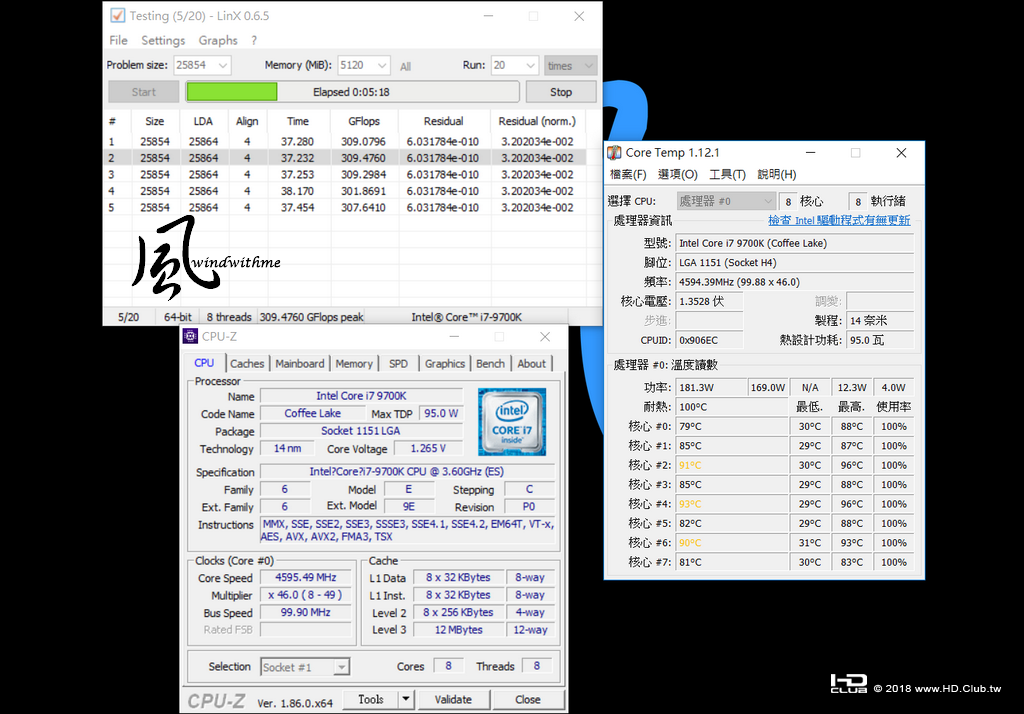
Task: Click the disabled Start button in LinX
Action: click(x=144, y=92)
